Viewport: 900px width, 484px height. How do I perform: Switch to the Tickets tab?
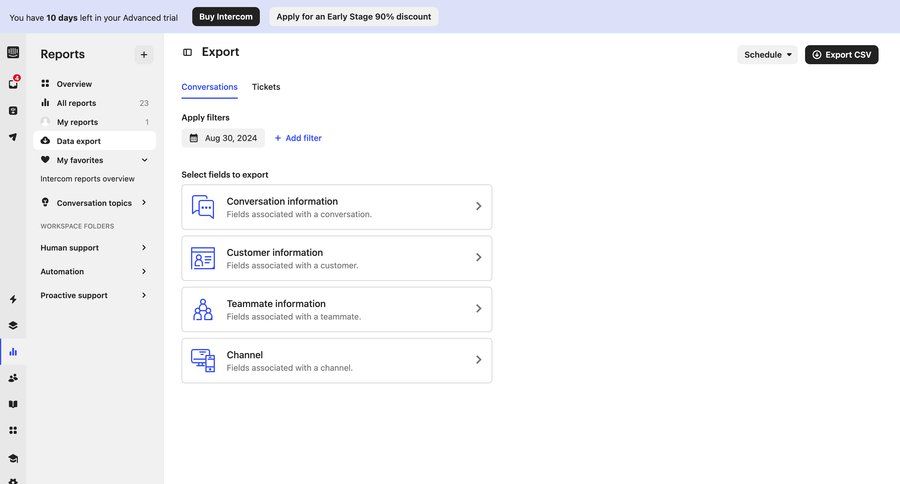[x=266, y=87]
